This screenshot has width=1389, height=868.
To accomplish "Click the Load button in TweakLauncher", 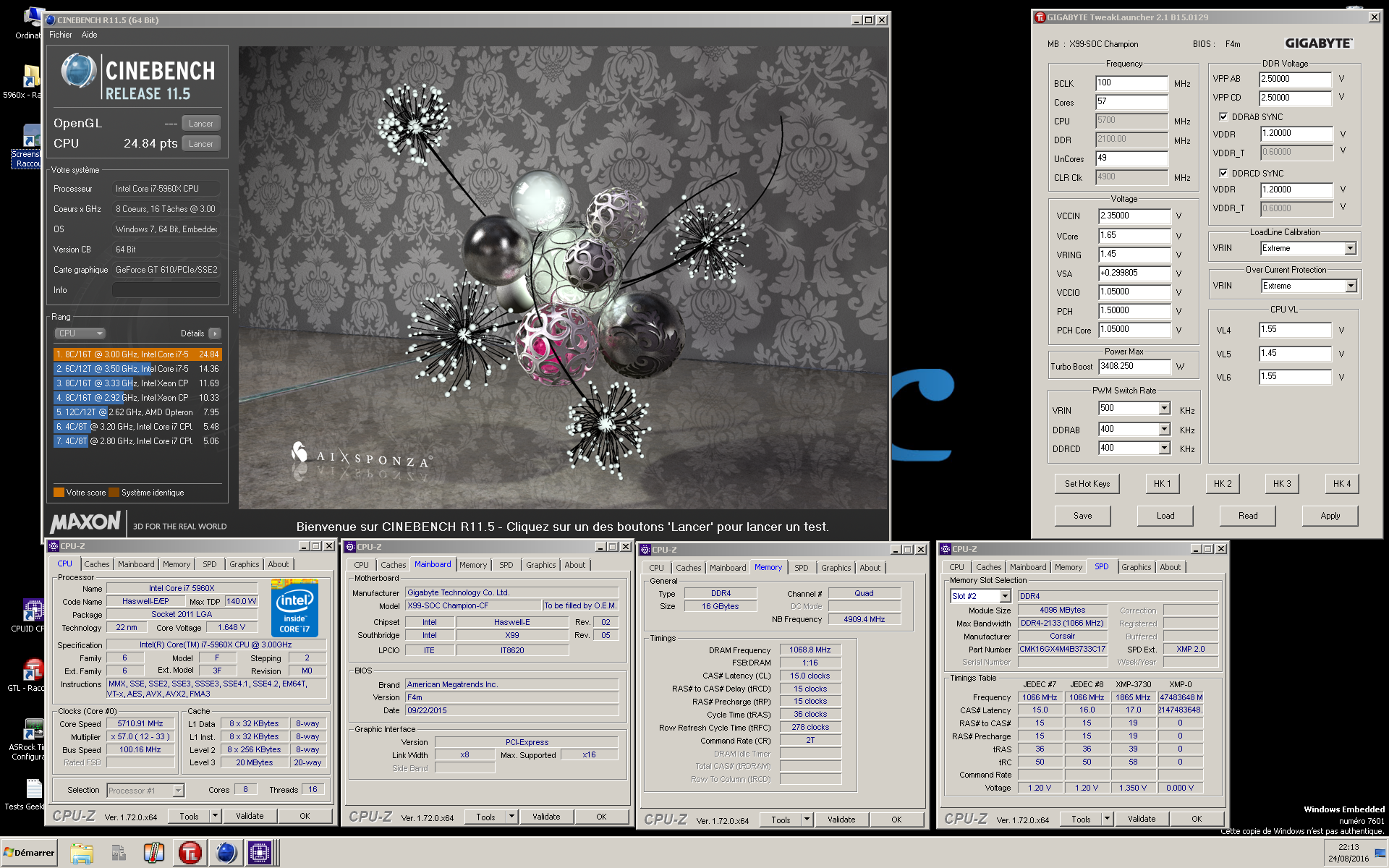I will coord(1165,516).
